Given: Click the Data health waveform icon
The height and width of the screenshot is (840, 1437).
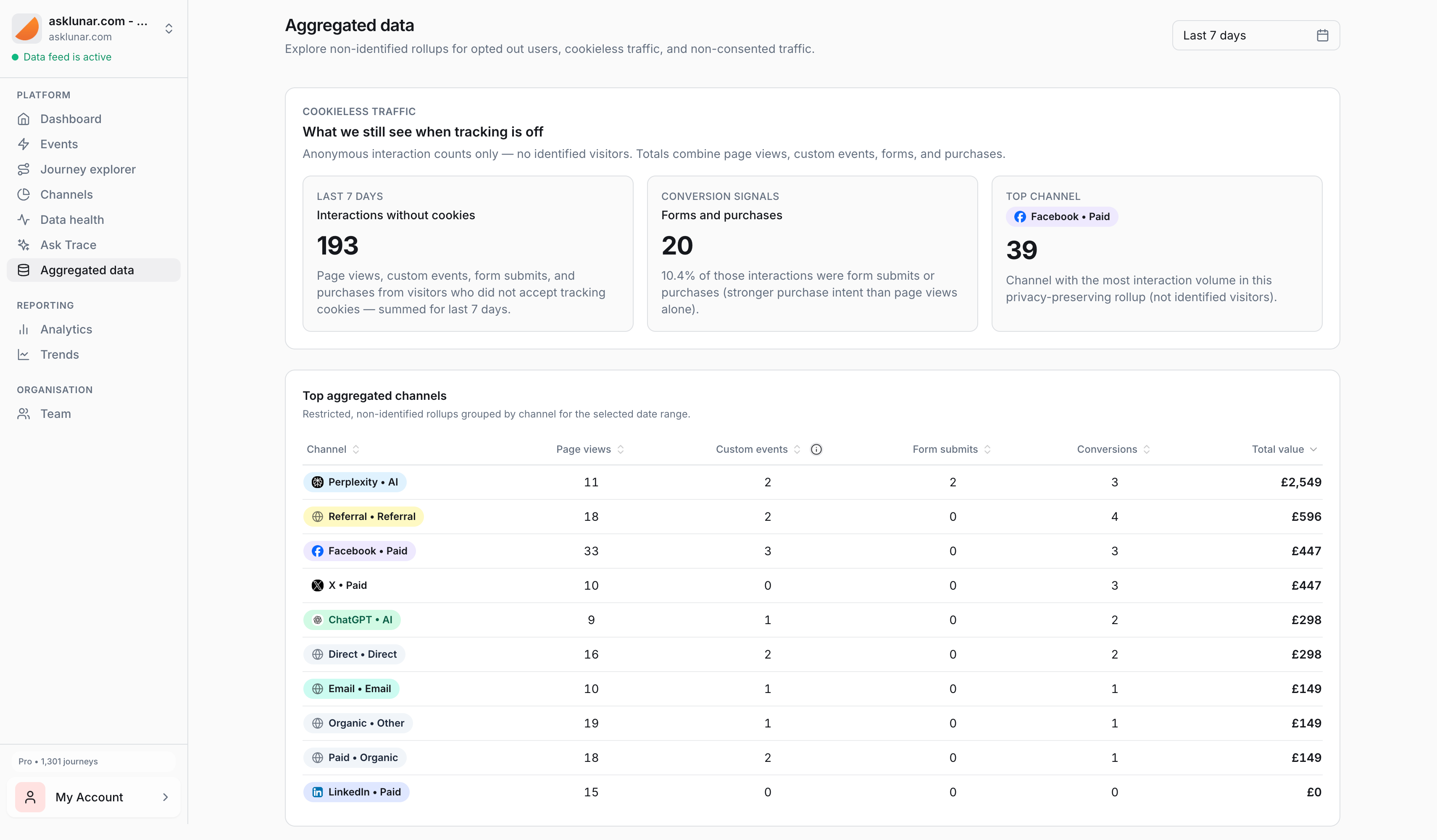Looking at the screenshot, I should click(x=24, y=219).
